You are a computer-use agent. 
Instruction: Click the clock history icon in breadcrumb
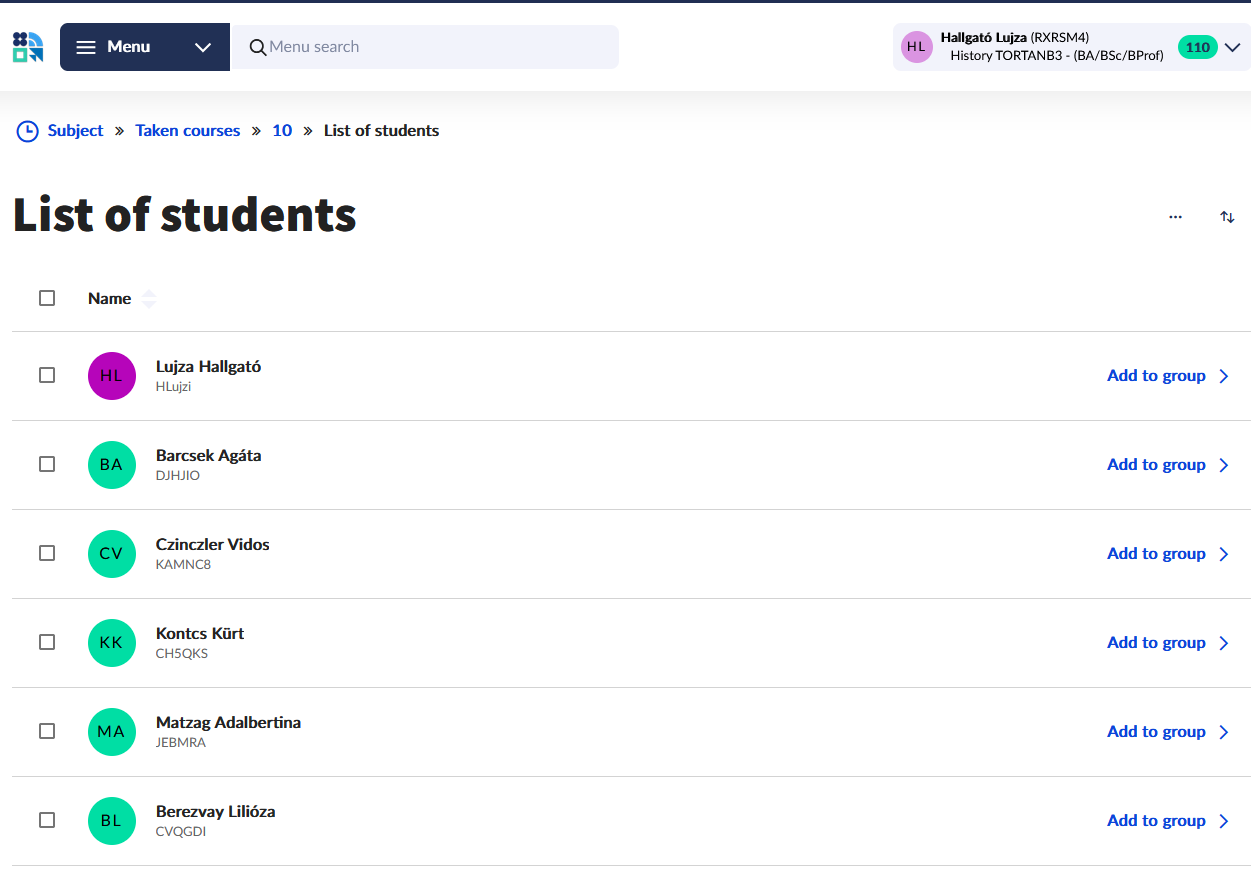coord(27,131)
